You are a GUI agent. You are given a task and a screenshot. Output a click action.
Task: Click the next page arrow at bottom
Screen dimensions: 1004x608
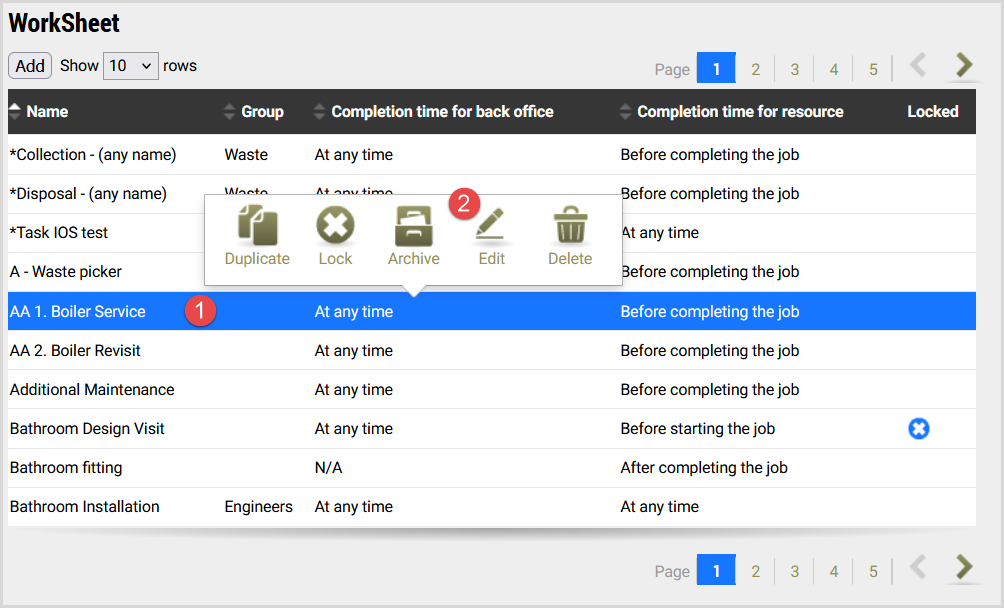point(964,567)
